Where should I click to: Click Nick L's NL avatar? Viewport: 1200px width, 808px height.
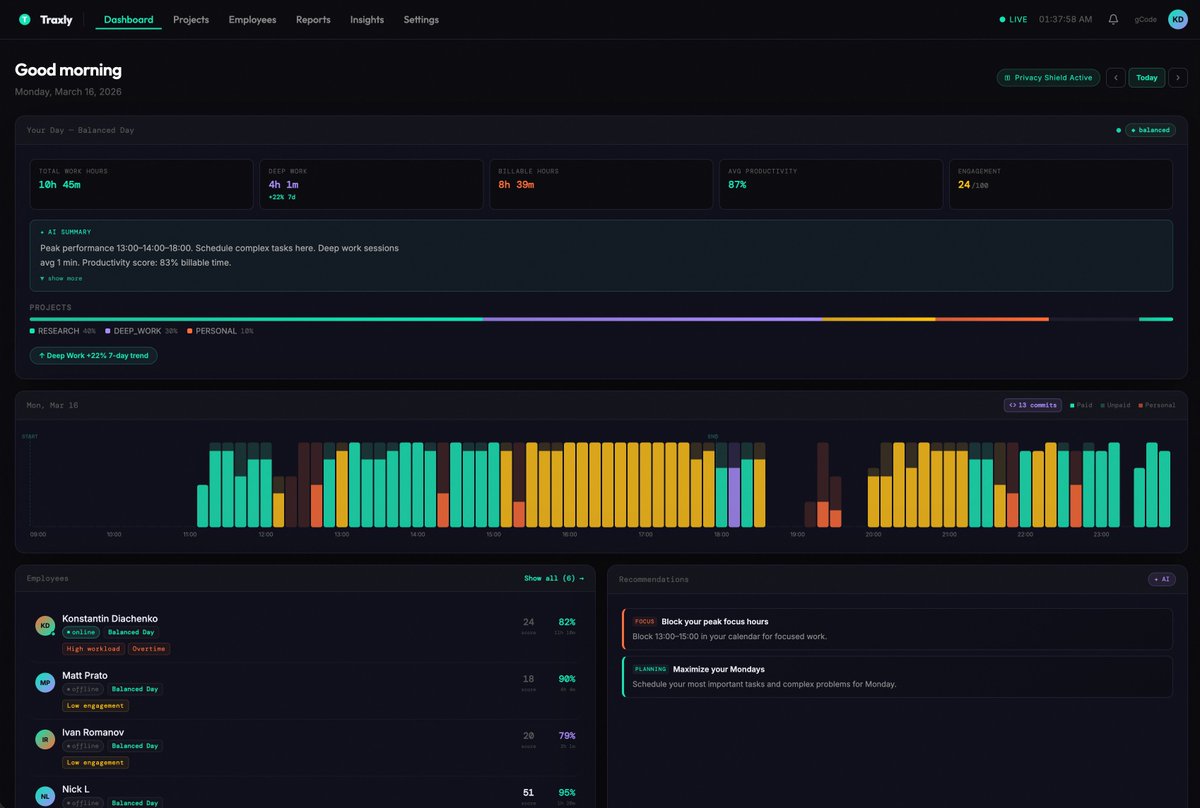[x=45, y=796]
